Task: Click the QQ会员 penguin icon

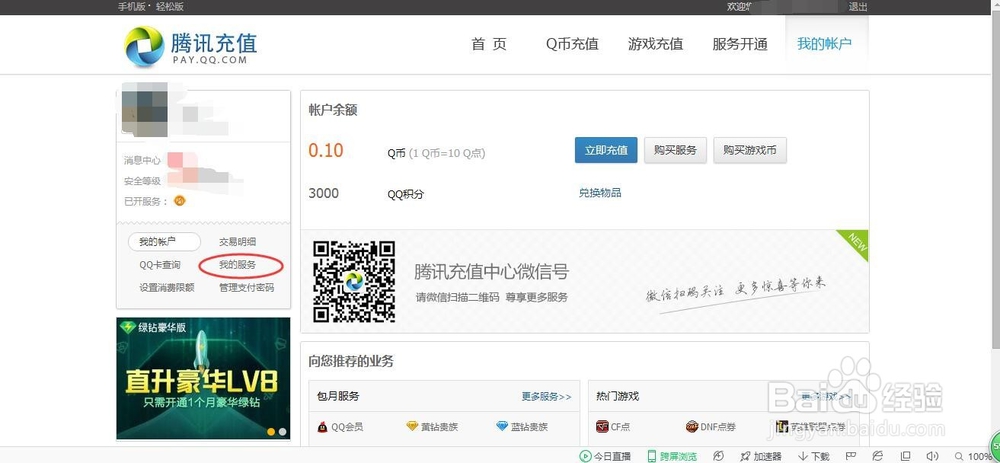Action: 323,427
